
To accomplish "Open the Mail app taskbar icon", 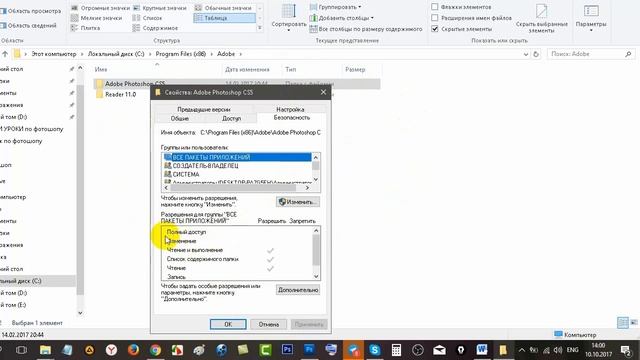I will pyautogui.click(x=439, y=350).
